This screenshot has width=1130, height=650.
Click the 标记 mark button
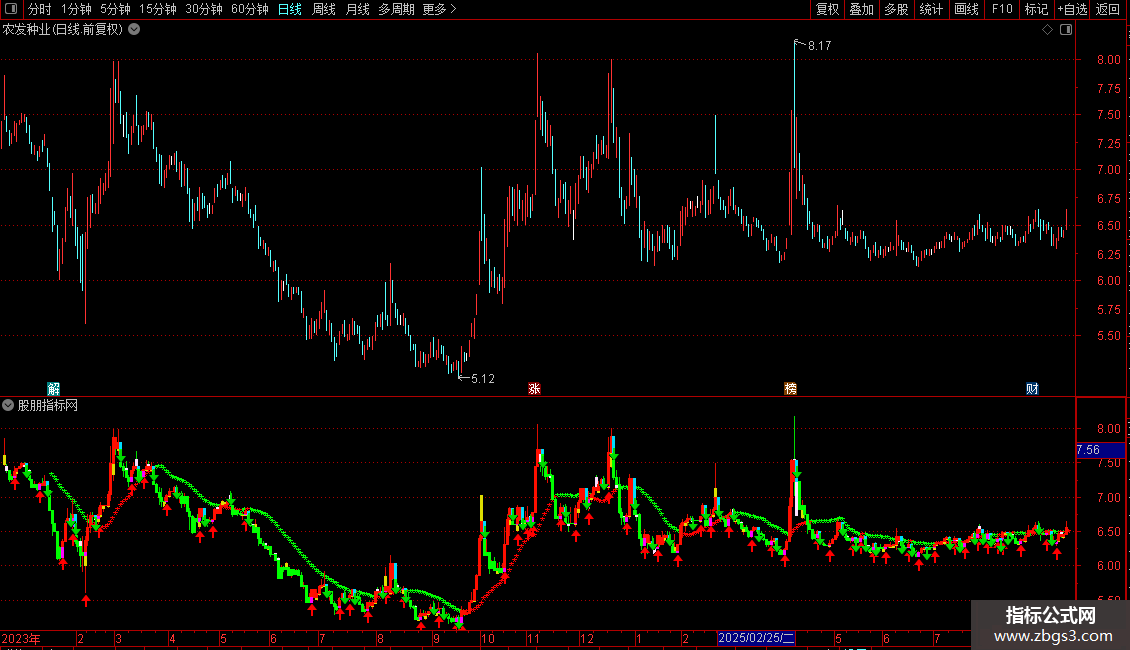1036,9
